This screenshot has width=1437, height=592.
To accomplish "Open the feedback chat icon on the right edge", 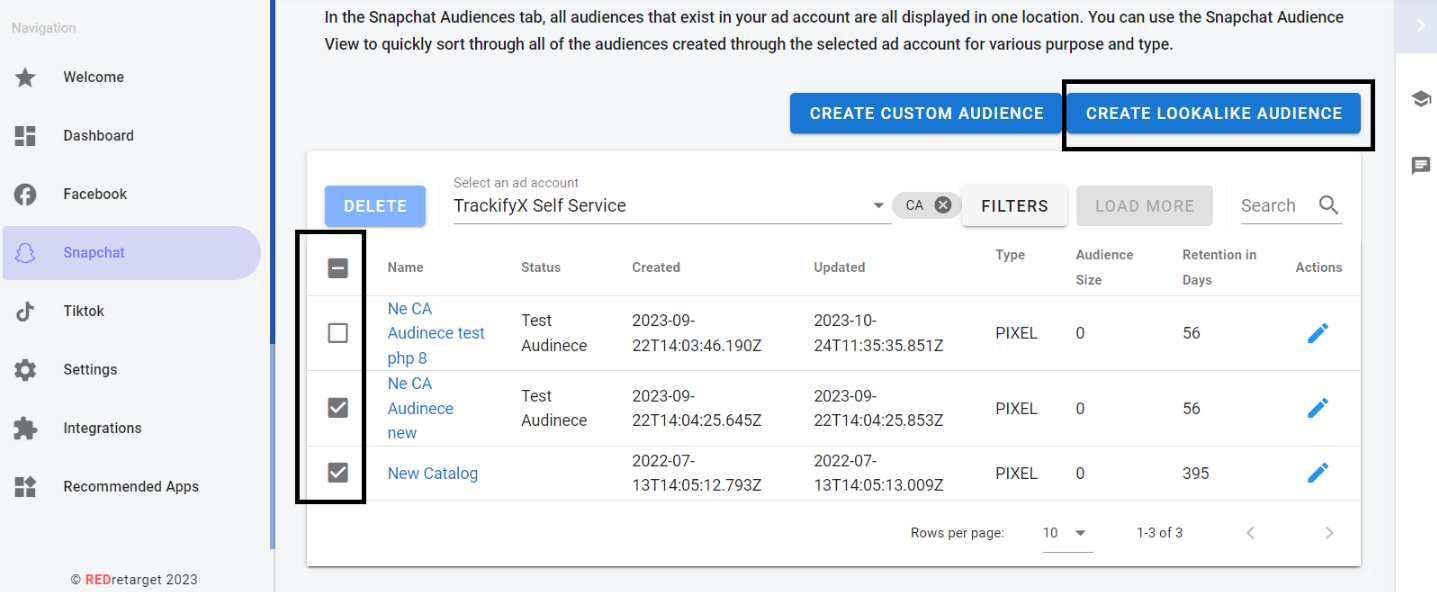I will point(1420,166).
